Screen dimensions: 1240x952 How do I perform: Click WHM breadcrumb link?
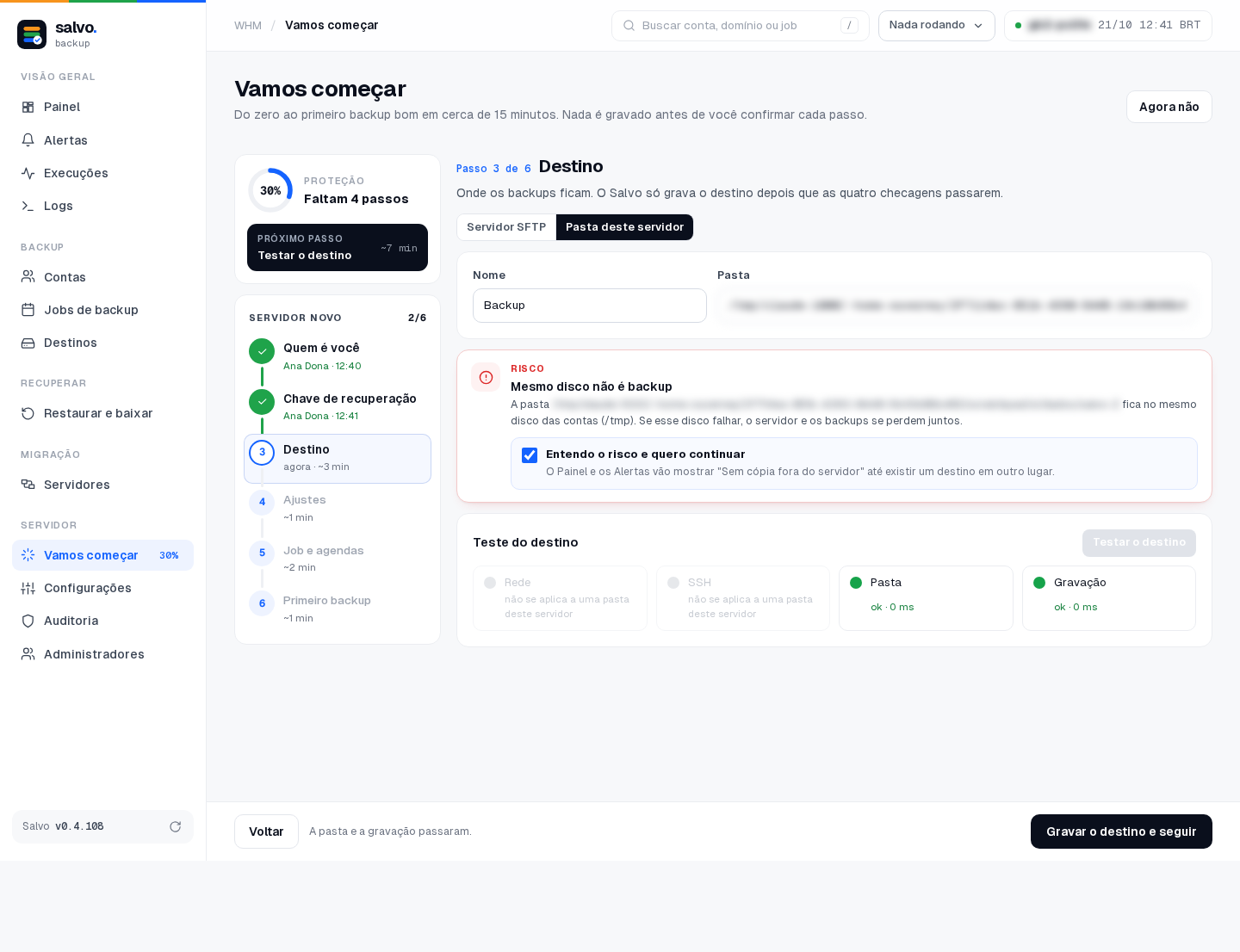[248, 26]
